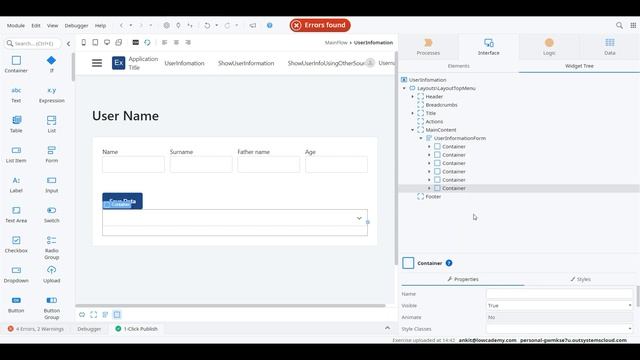This screenshot has width=640, height=360.
Task: Select the Button widget in the toolbox
Action: click(16, 304)
